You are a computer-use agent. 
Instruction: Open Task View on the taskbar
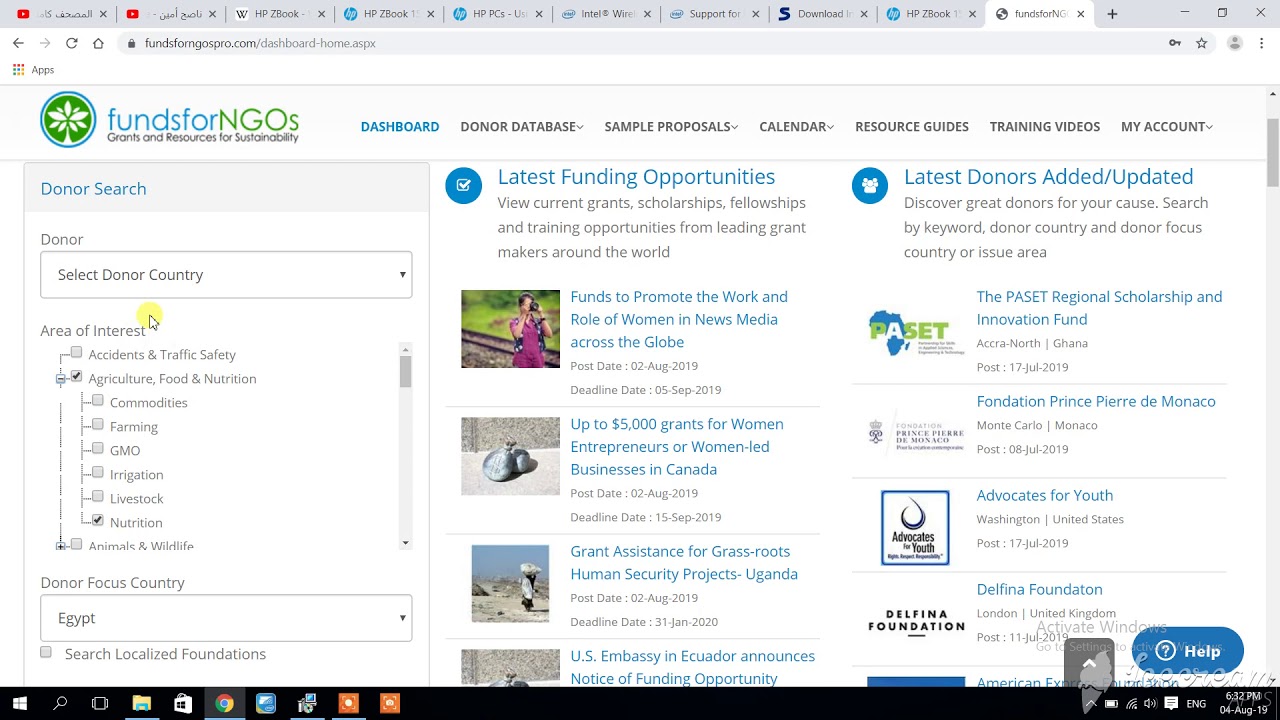100,704
